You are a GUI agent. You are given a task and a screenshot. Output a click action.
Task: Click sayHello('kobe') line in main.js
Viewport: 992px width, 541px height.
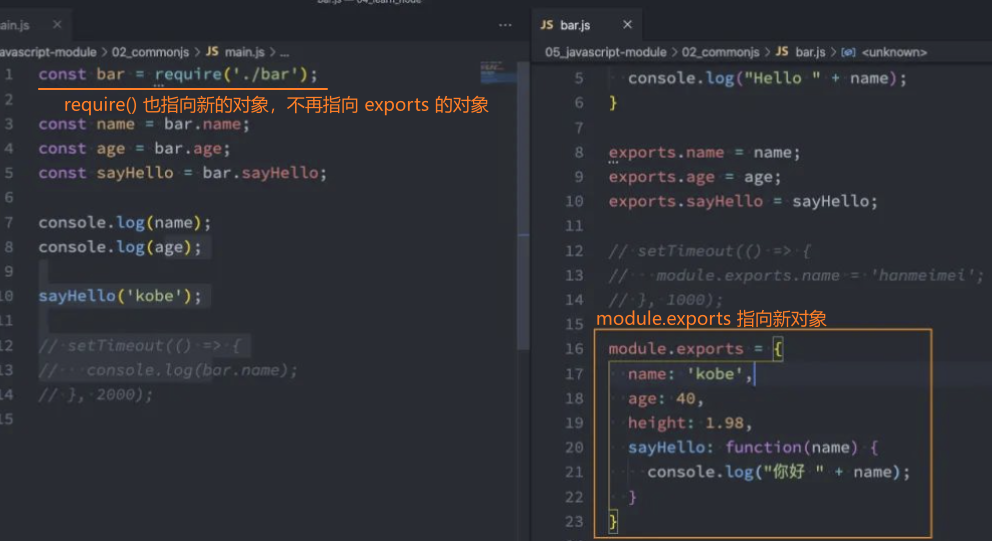click(x=120, y=296)
